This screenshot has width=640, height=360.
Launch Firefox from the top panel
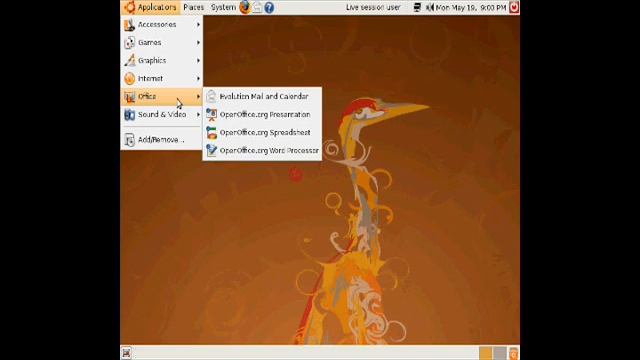tap(245, 7)
